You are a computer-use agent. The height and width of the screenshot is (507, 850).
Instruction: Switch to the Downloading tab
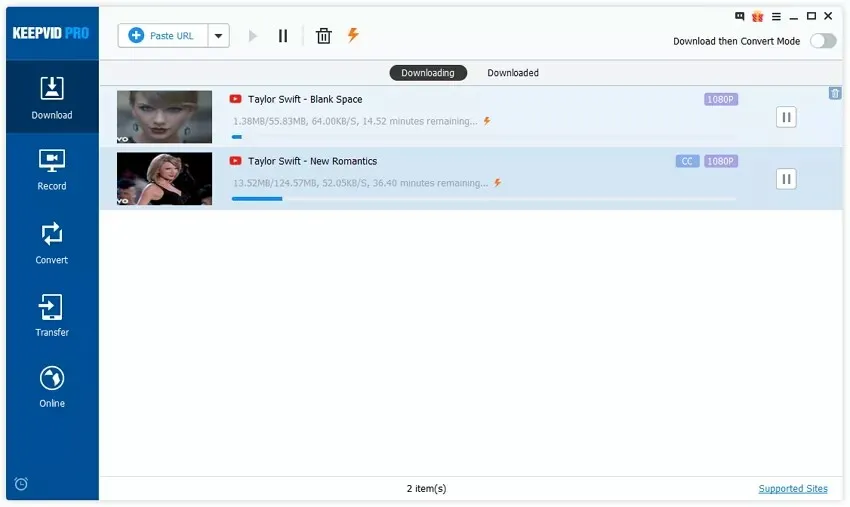(428, 73)
